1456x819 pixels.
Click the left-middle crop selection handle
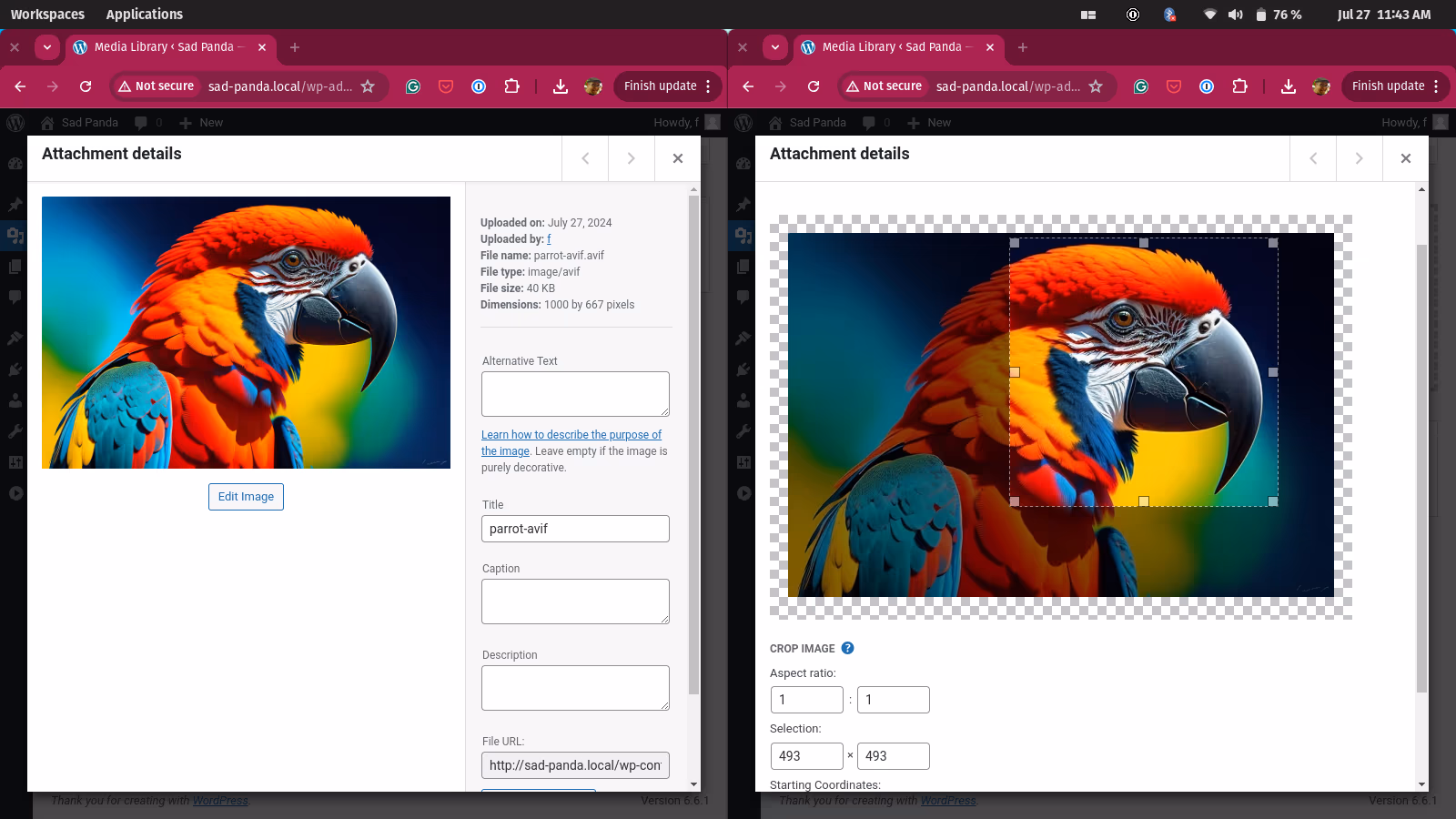click(1015, 372)
